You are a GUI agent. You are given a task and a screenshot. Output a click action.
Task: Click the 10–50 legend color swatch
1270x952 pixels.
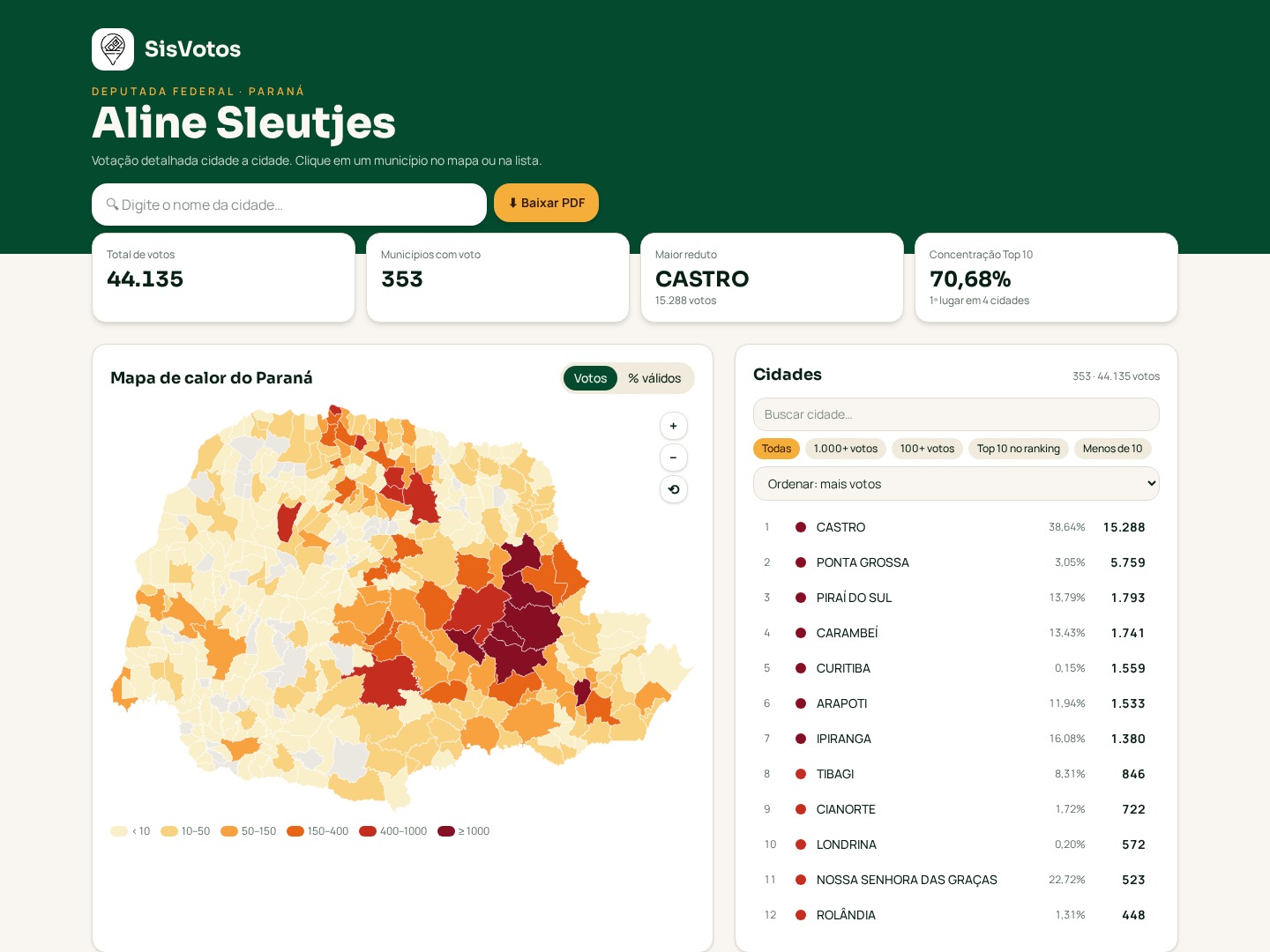[x=169, y=831]
